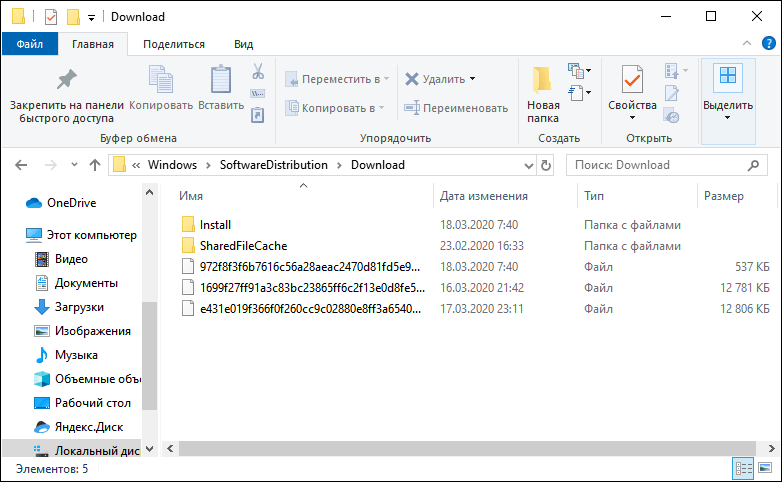Click the New item icon in Создать group
Viewport: 782px width, 482px height.
[577, 71]
